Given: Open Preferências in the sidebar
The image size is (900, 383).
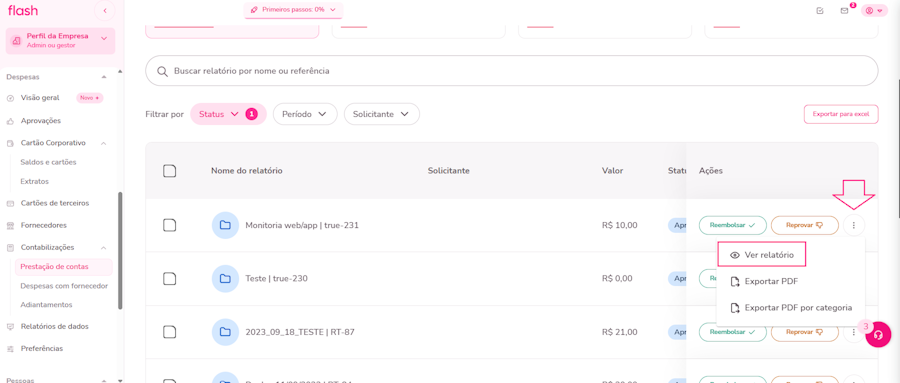Looking at the screenshot, I should click(x=42, y=349).
